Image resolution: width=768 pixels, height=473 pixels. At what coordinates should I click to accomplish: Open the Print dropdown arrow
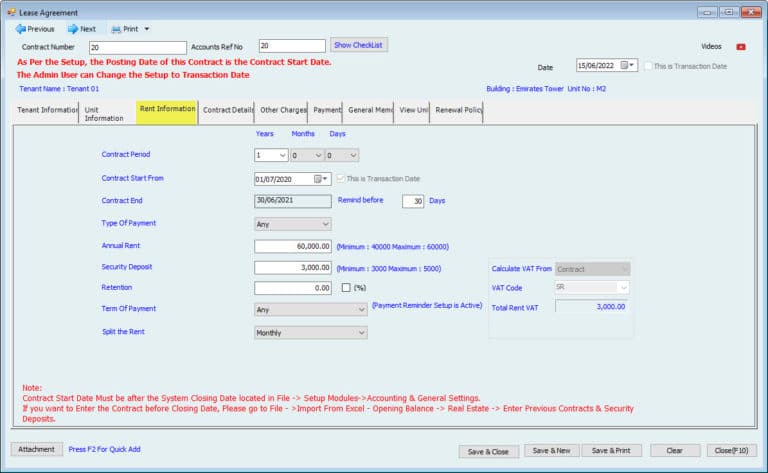tap(147, 30)
